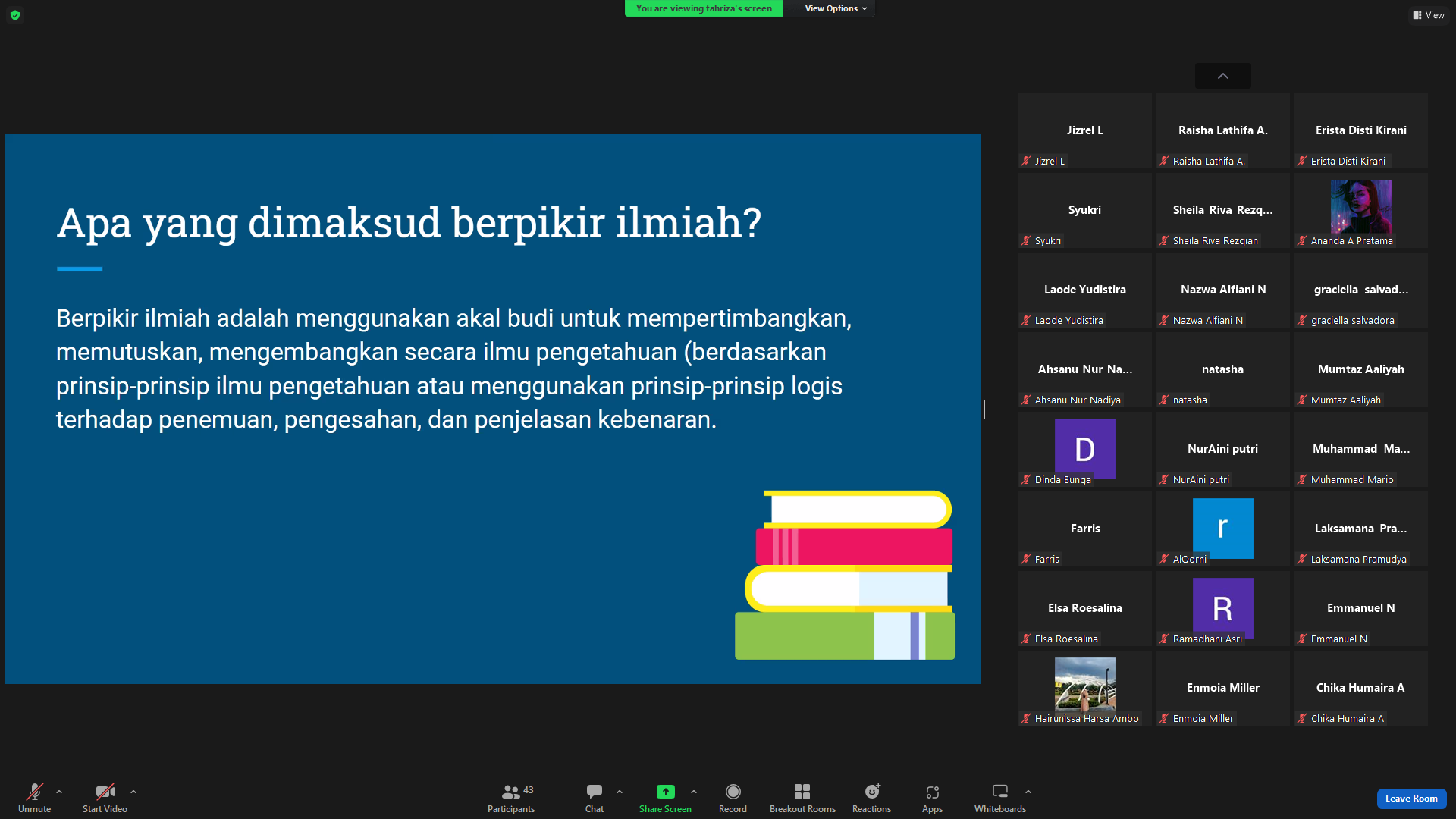Click the viewing fahriza's screen banner

click(x=704, y=8)
